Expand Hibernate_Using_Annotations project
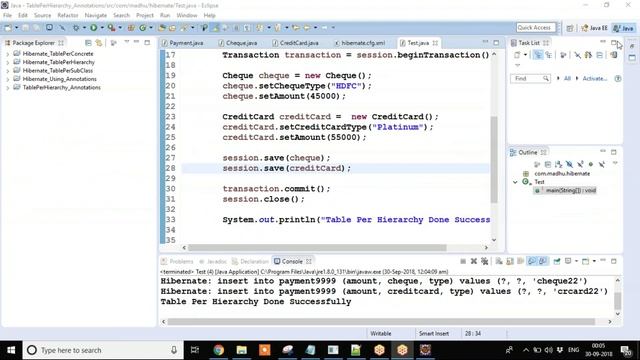The image size is (640, 360). coord(7,79)
